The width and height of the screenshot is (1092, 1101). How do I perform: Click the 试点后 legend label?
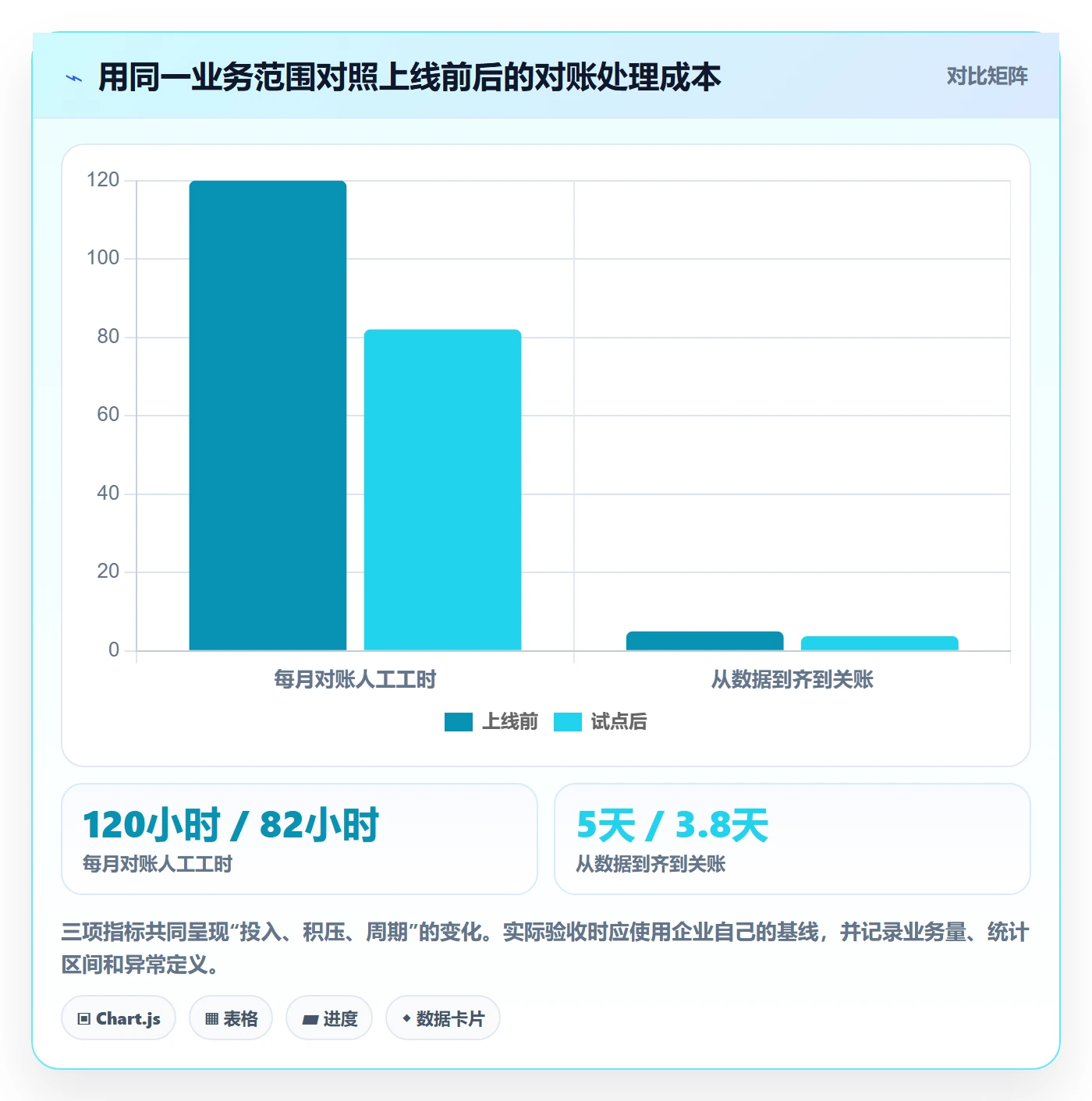pos(619,722)
